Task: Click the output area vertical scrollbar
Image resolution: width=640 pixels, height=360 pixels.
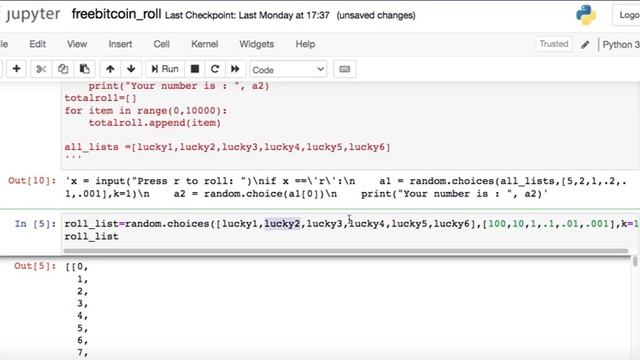Action: [x=635, y=261]
